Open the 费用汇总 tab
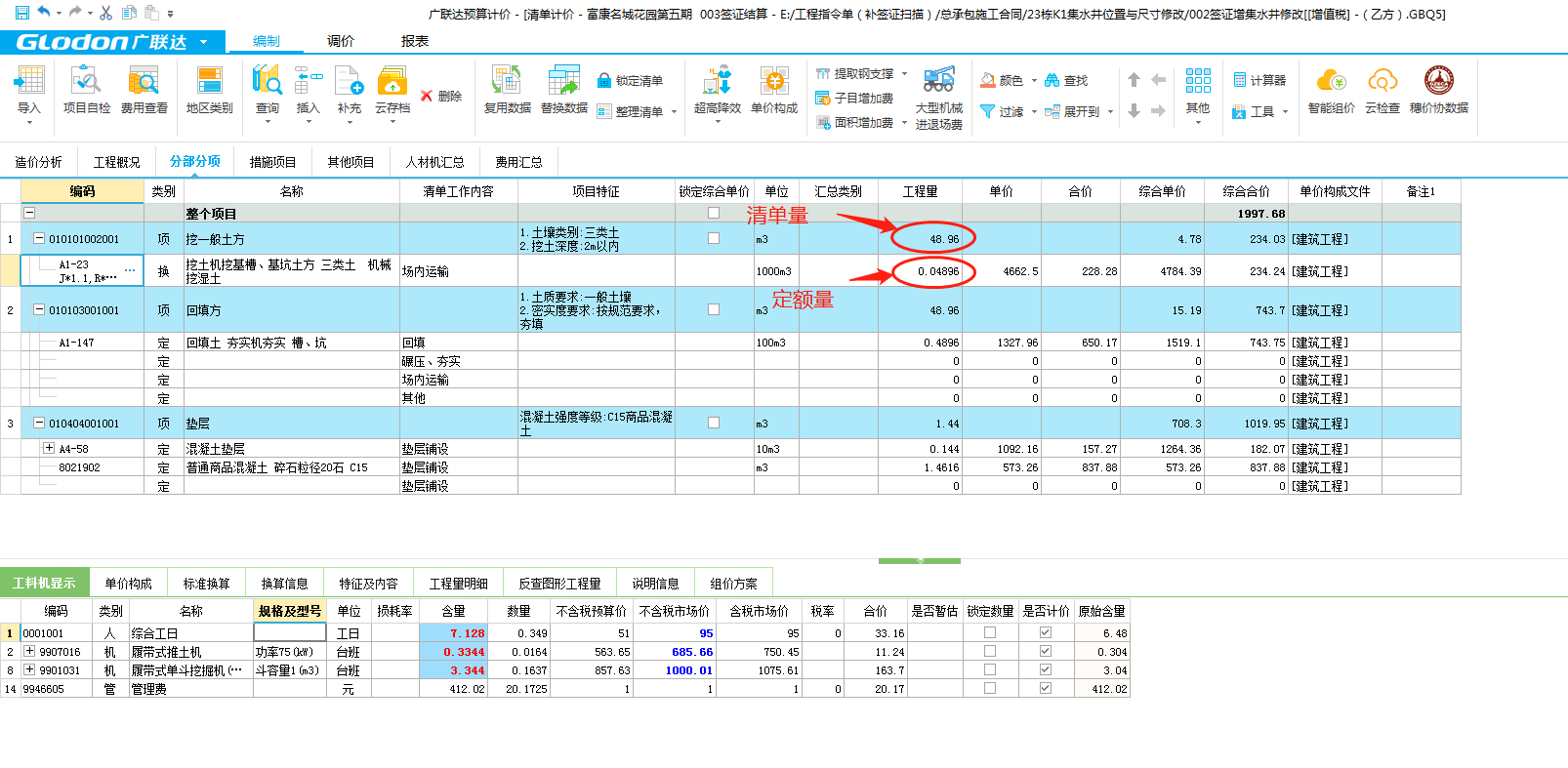Image resolution: width=1568 pixels, height=768 pixels. pos(518,162)
